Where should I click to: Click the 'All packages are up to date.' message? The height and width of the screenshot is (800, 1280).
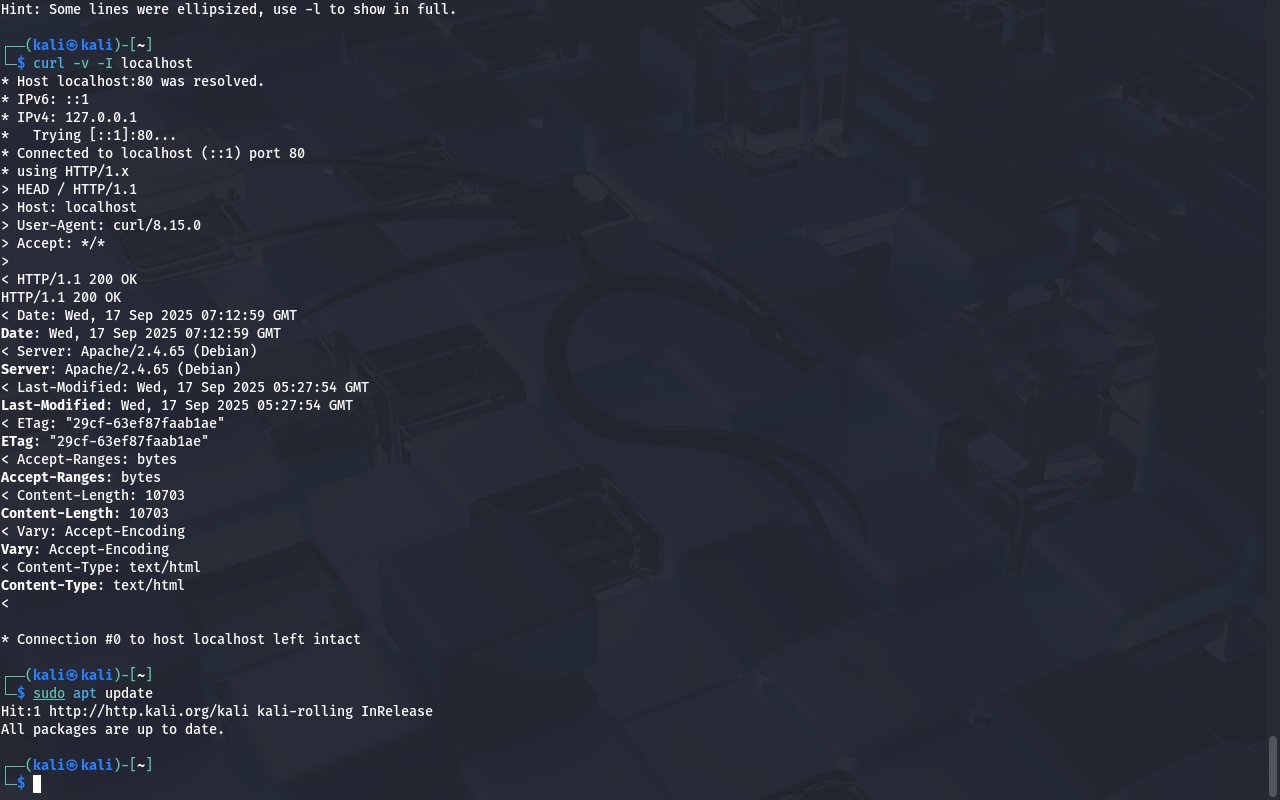[x=113, y=729]
